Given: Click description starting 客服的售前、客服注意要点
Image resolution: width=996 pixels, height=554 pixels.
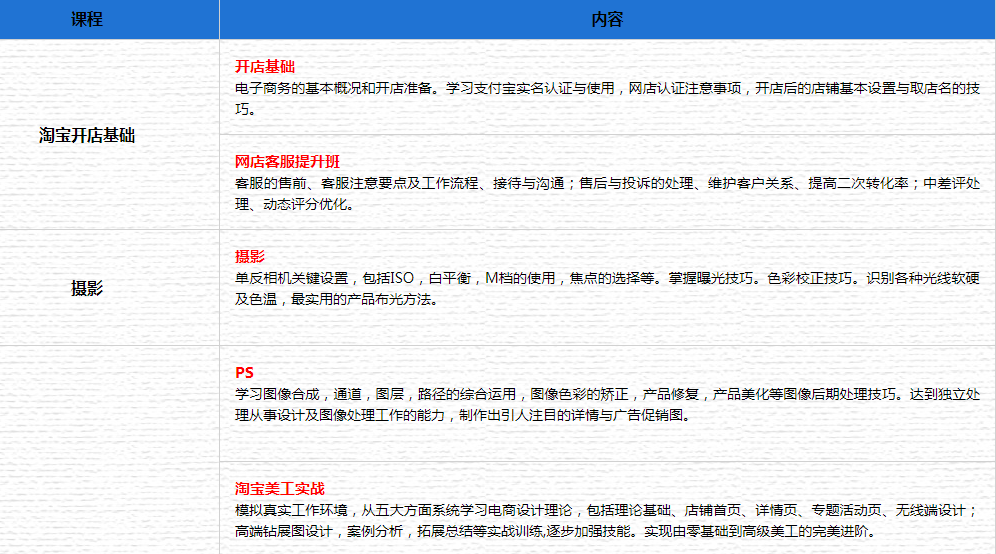Looking at the screenshot, I should tap(607, 194).
